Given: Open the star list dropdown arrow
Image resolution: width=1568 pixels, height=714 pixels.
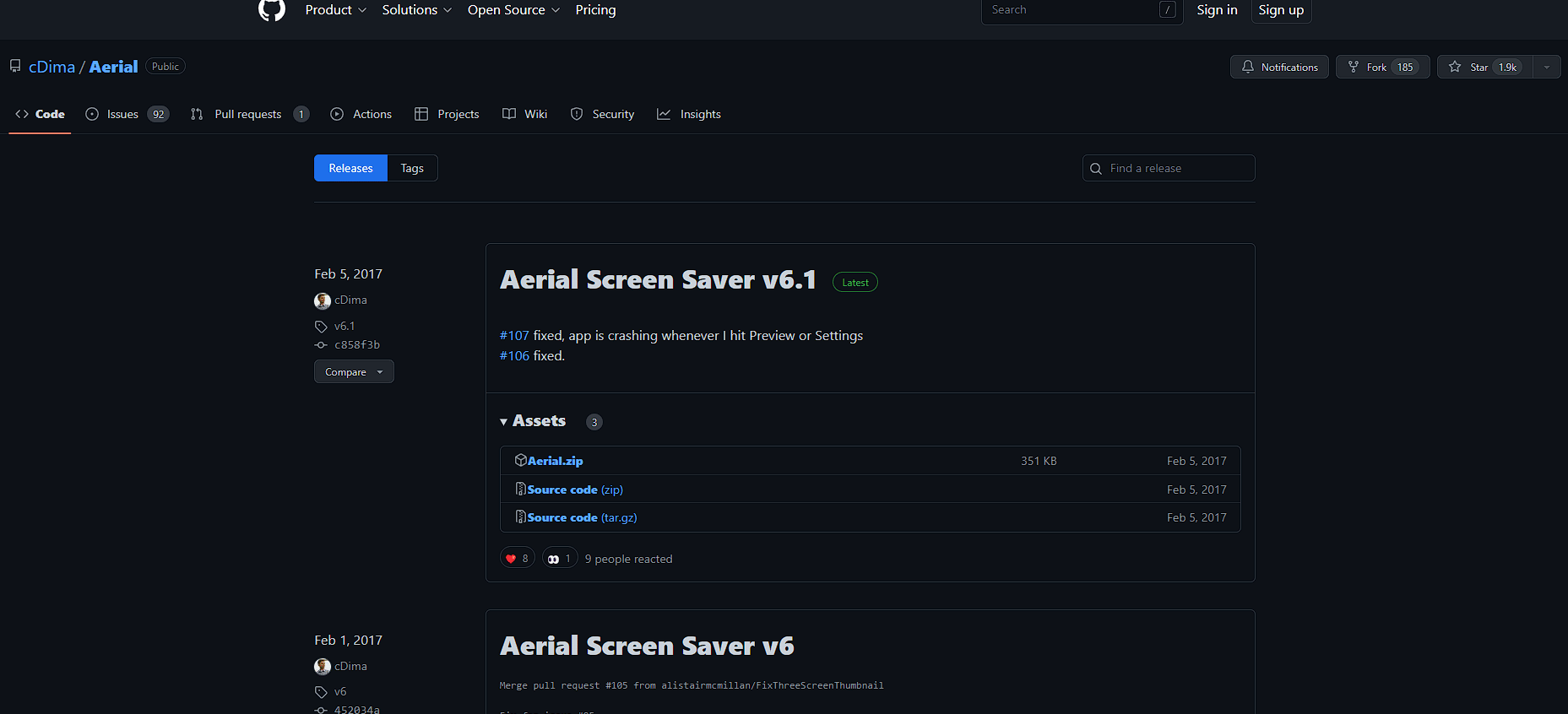Looking at the screenshot, I should point(1547,67).
